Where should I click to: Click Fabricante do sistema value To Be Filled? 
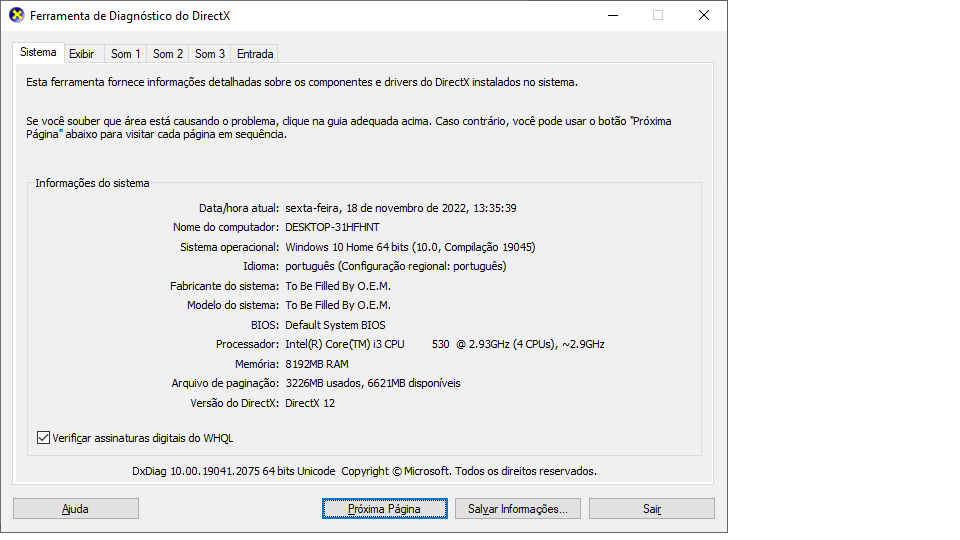pyautogui.click(x=338, y=286)
